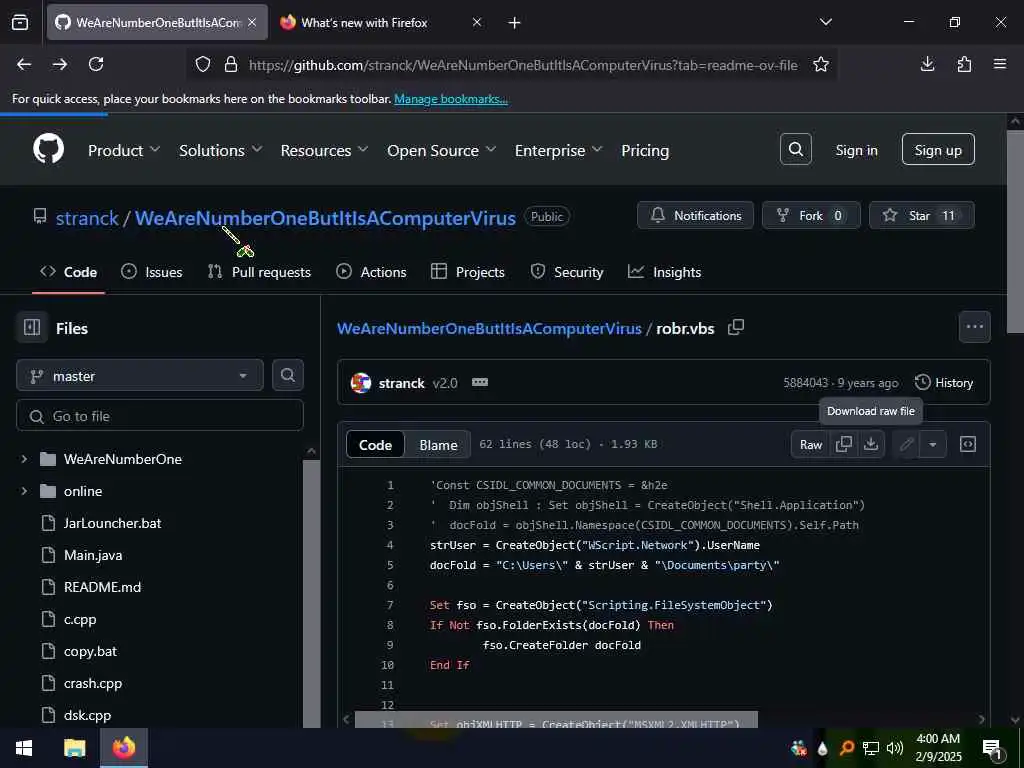Open the Projects tab
Image resolution: width=1024 pixels, height=768 pixels.
point(468,272)
